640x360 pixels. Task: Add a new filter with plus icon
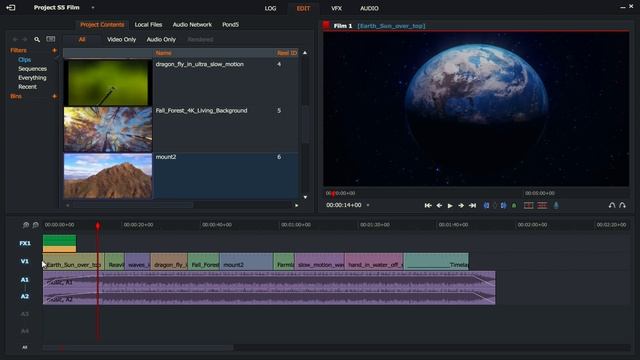(x=54, y=50)
